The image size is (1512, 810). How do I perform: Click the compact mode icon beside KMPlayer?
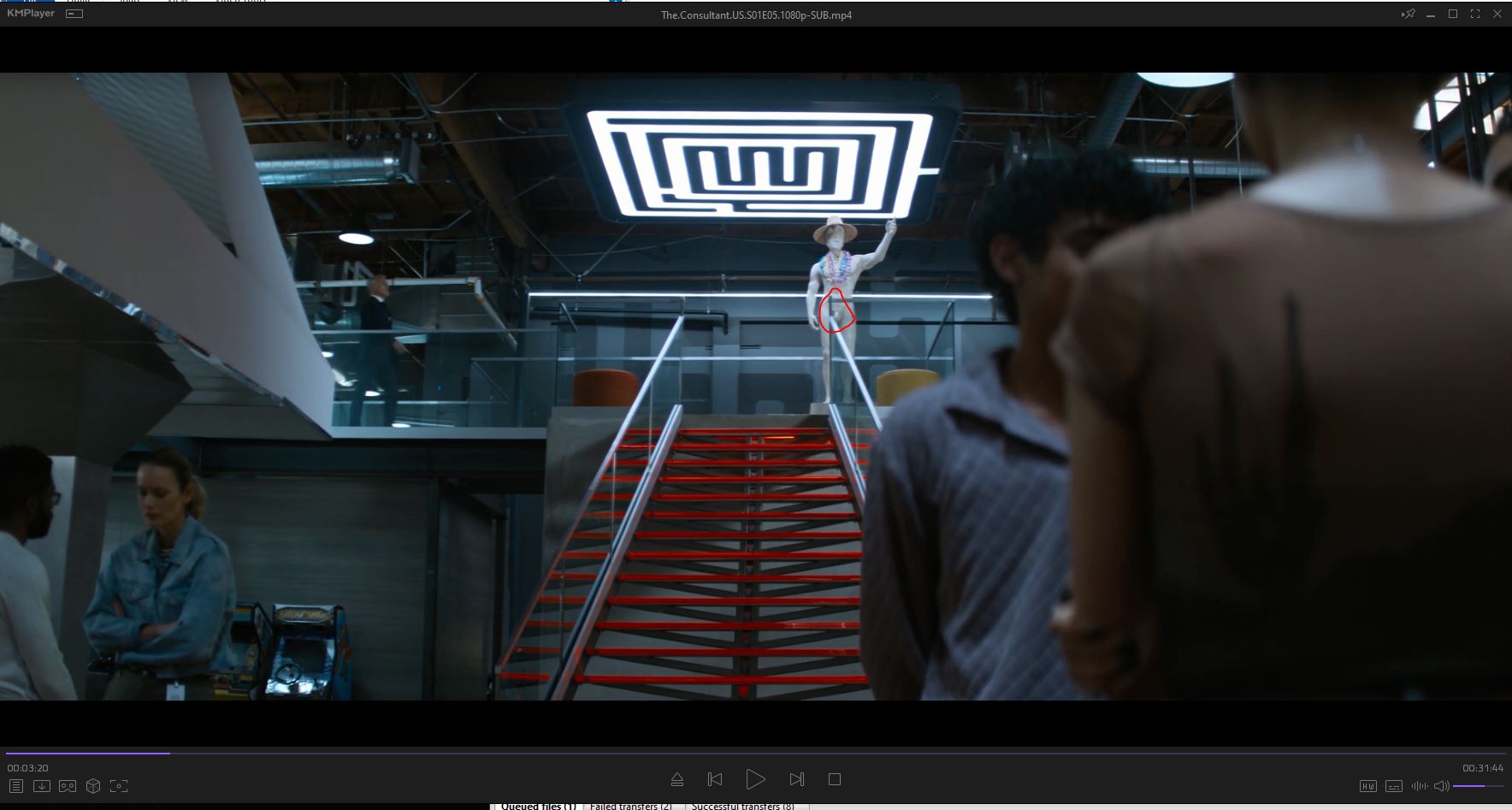(74, 14)
